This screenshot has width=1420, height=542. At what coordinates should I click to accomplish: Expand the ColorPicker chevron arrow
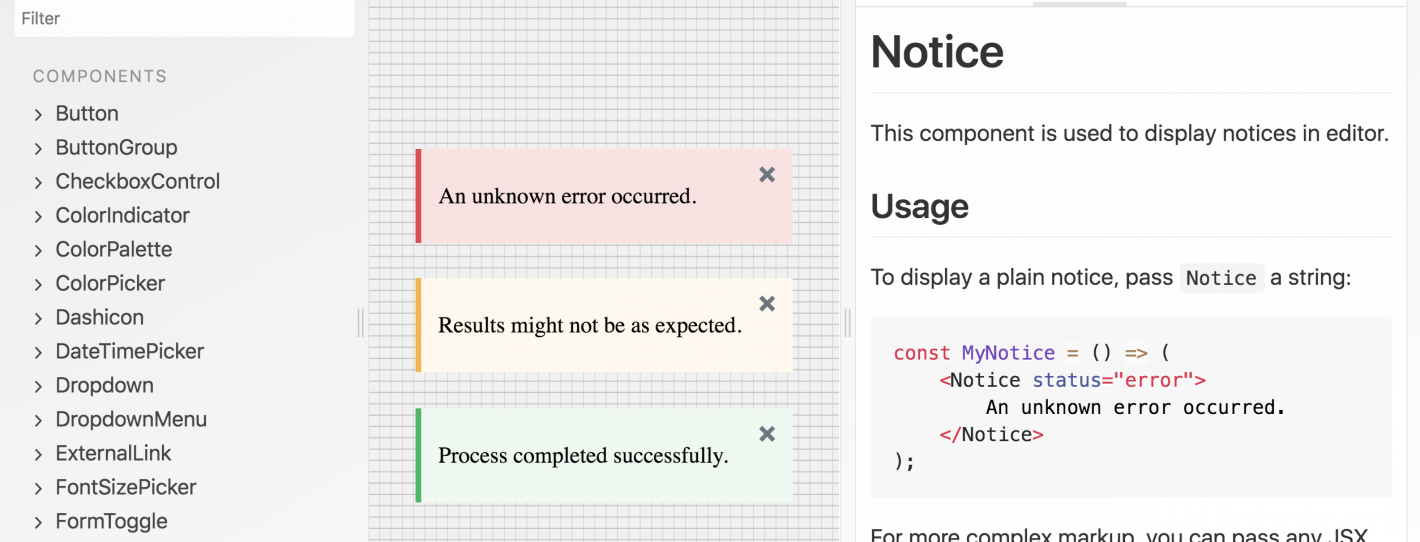point(38,284)
